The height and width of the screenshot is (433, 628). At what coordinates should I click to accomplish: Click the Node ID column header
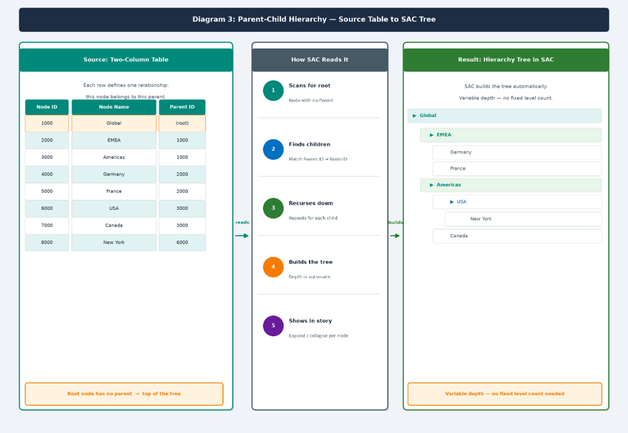[x=47, y=107]
